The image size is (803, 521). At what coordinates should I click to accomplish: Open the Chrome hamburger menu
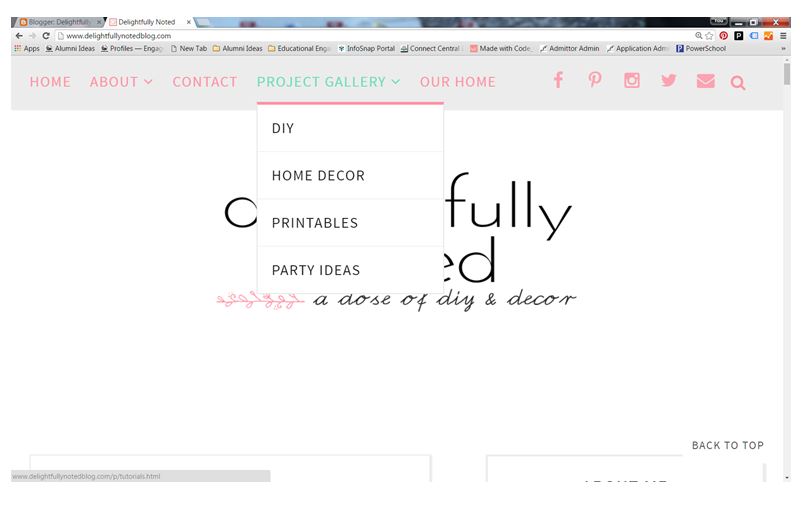783,36
